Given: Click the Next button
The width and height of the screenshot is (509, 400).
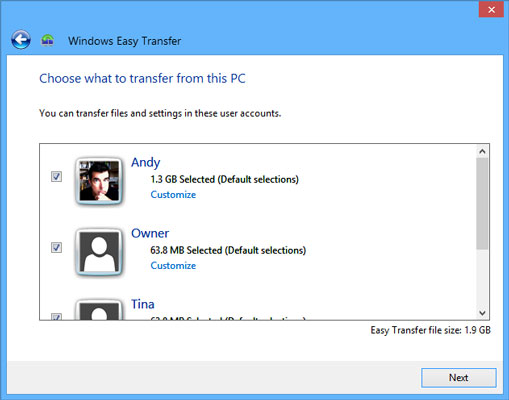Looking at the screenshot, I should (459, 378).
